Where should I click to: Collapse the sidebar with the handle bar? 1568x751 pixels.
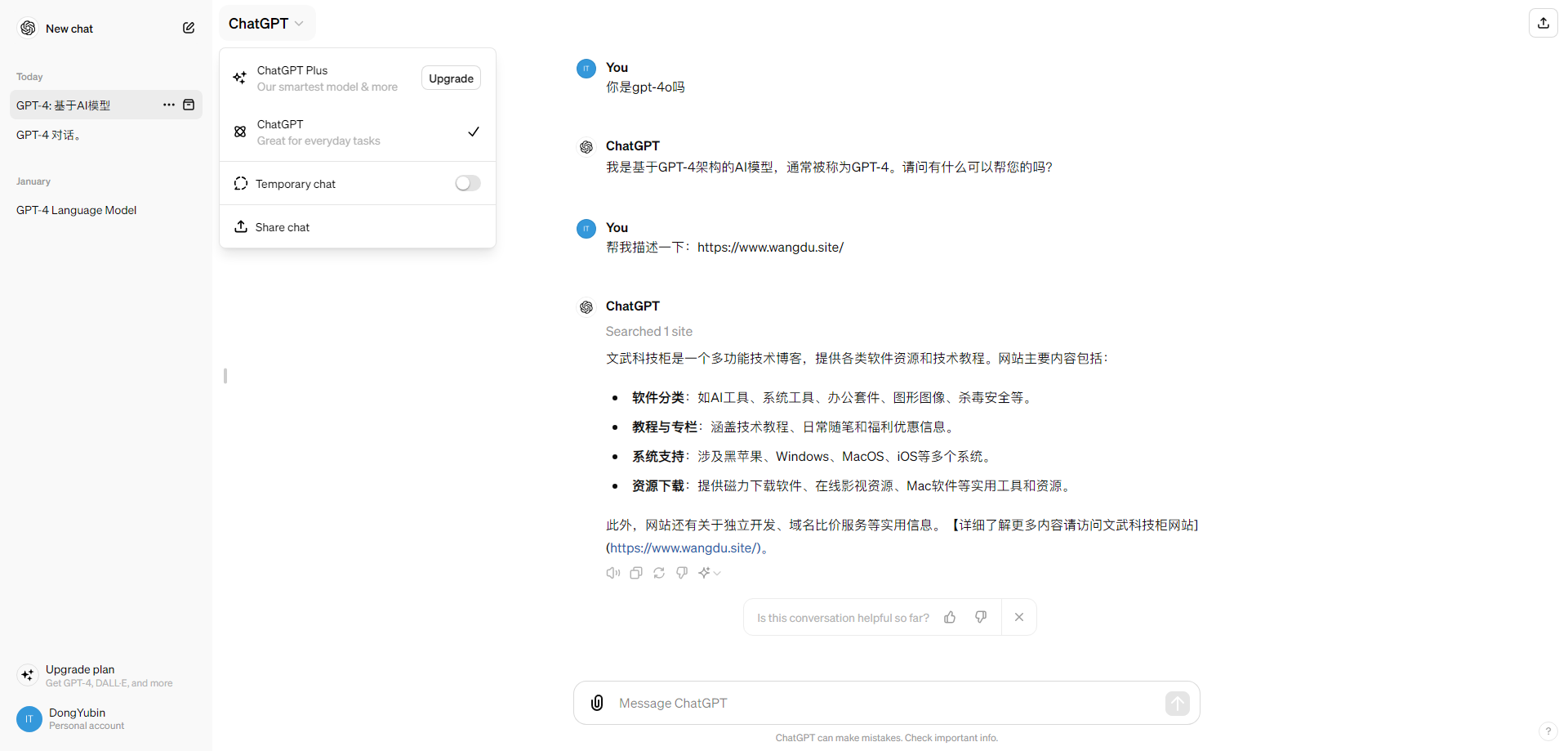click(225, 376)
